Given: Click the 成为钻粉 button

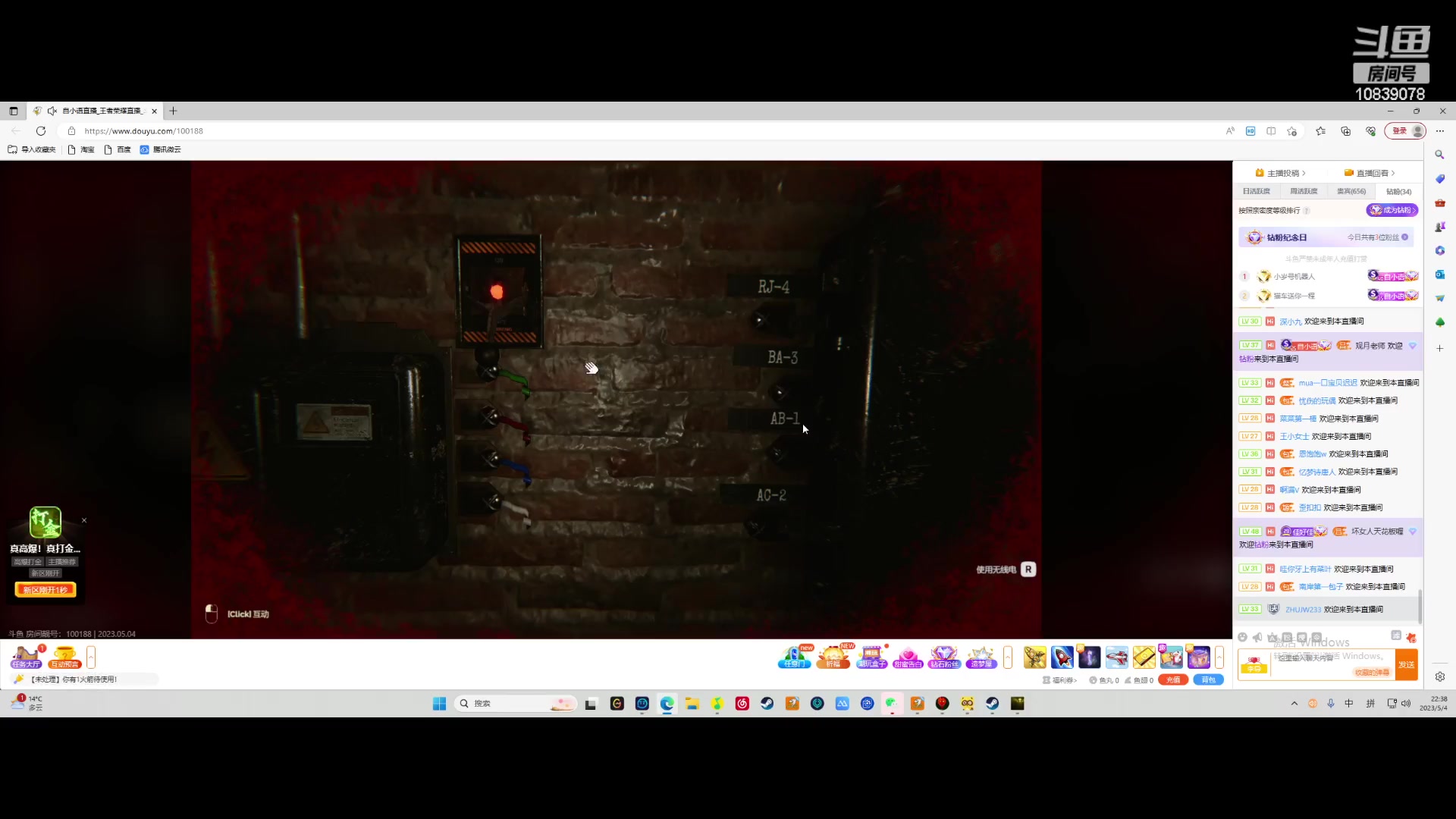Looking at the screenshot, I should click(1392, 210).
